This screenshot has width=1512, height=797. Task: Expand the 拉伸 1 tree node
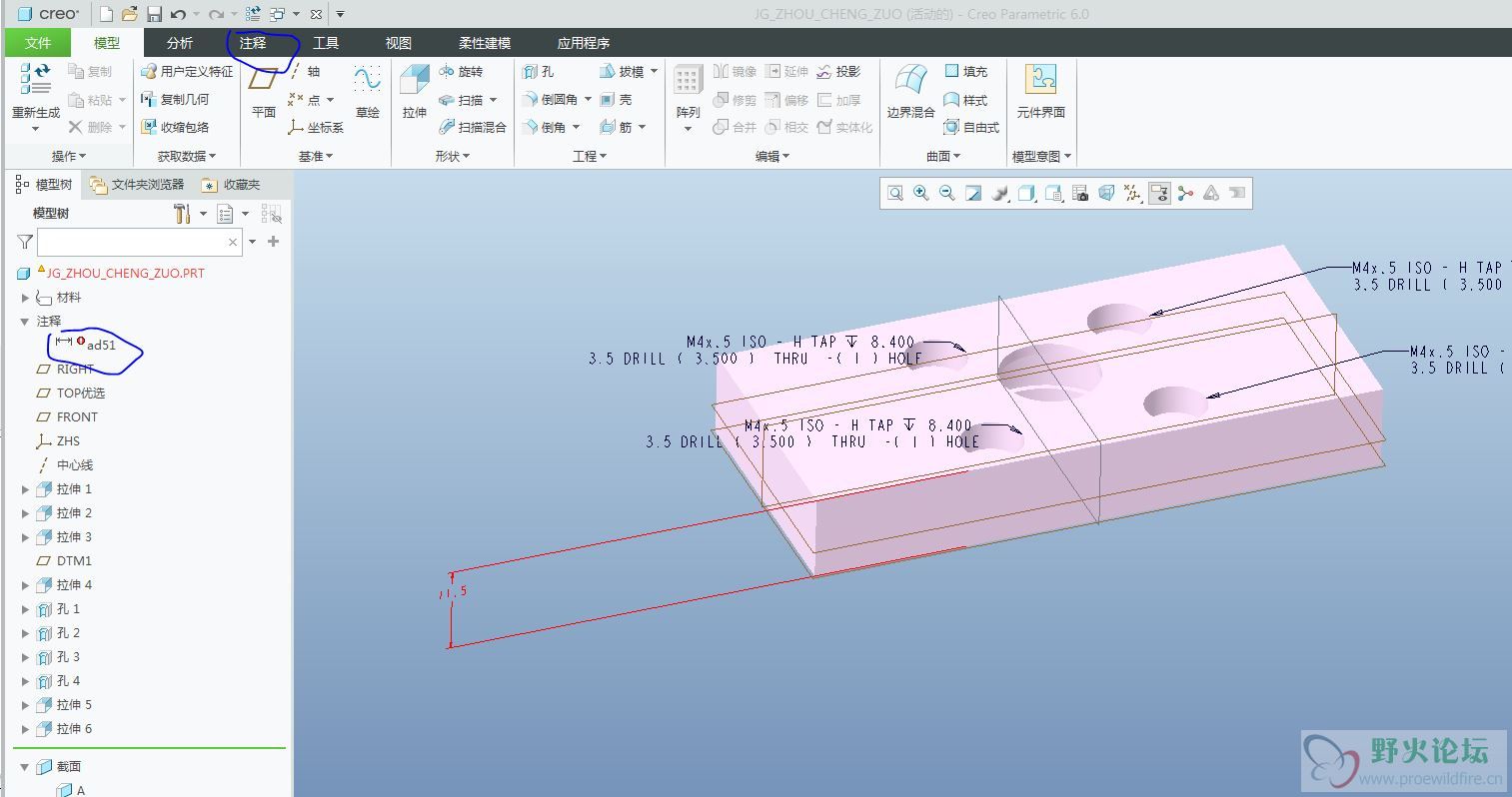pos(26,489)
